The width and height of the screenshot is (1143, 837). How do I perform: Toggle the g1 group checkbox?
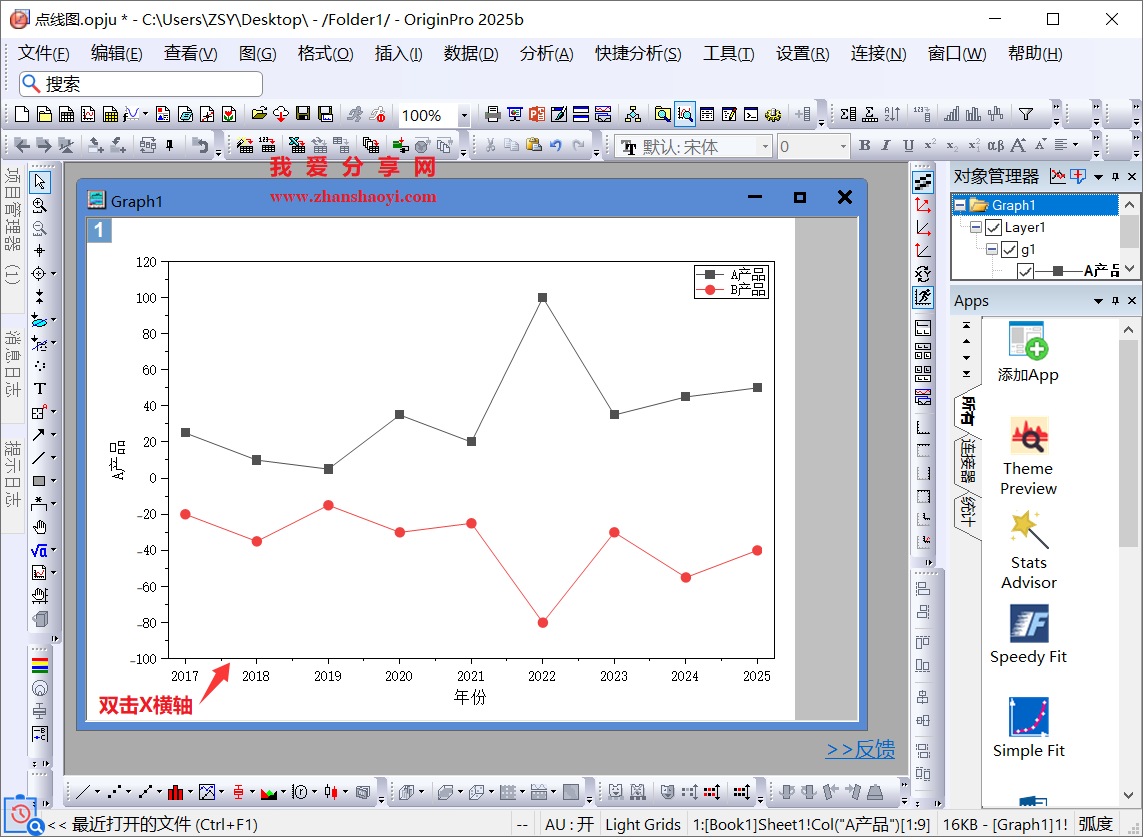1009,249
